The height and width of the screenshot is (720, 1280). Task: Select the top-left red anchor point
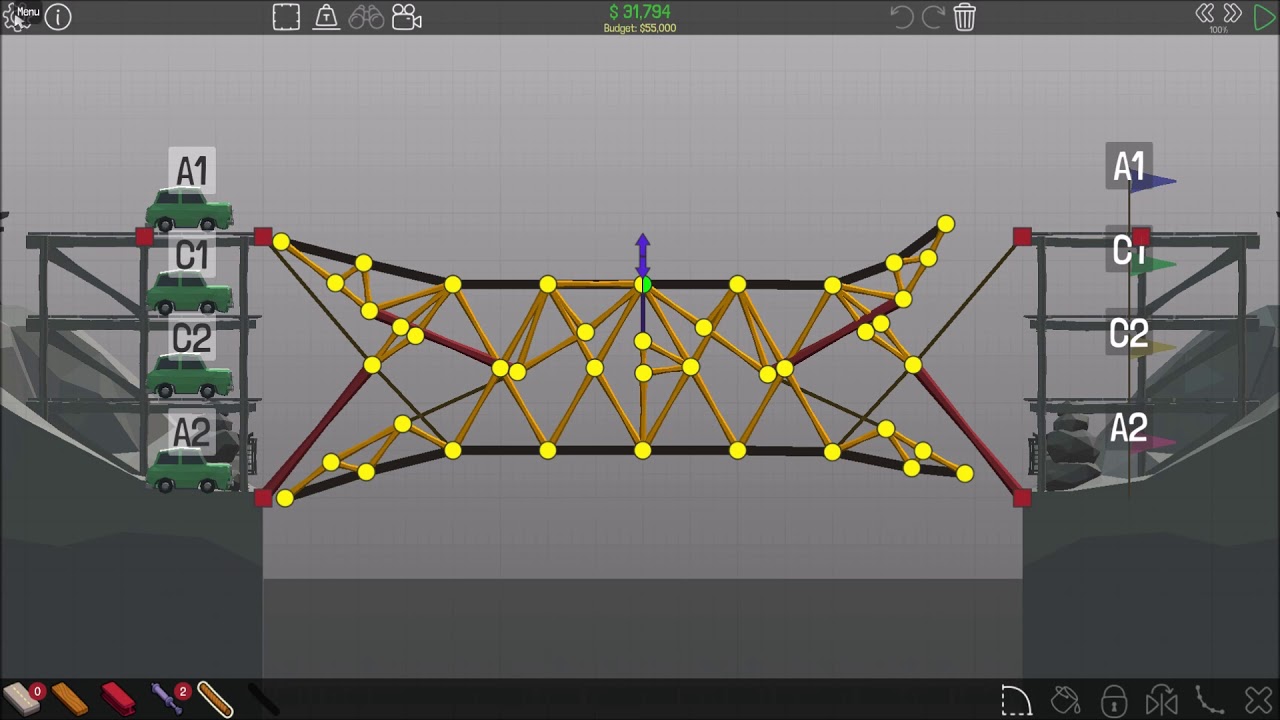tap(263, 237)
